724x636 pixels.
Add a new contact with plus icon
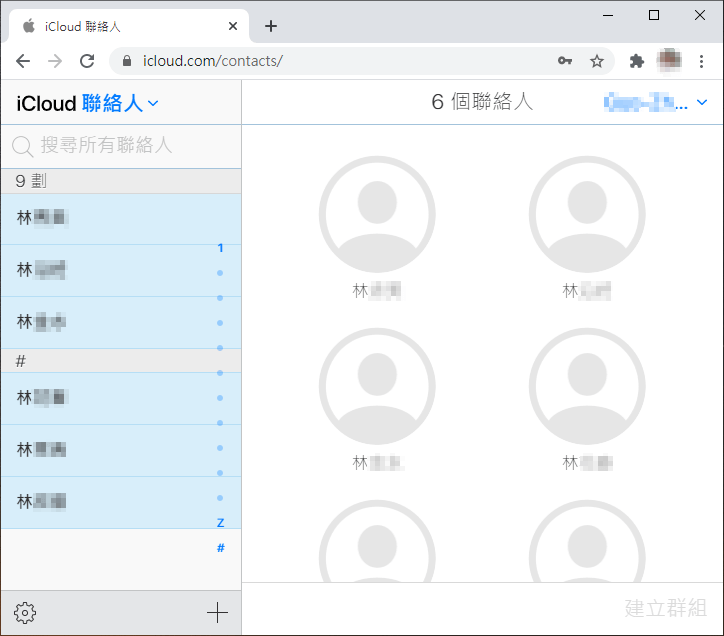tap(217, 613)
